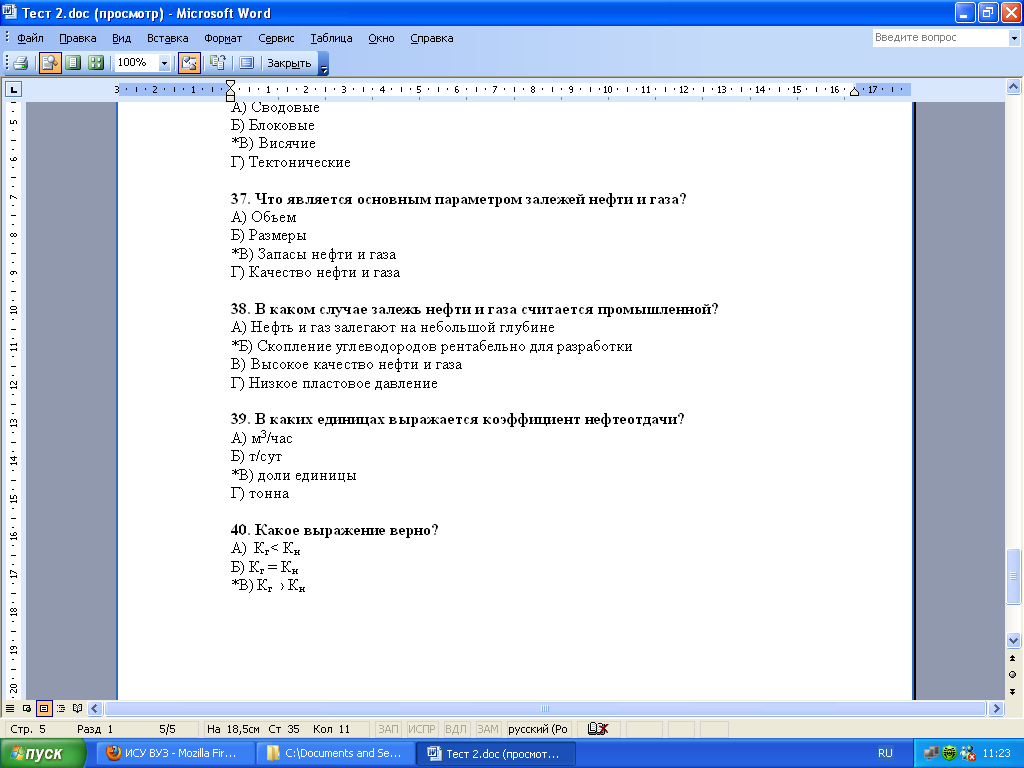Click the horizontal scrollbar thumb
1024x768 pixels.
[x=545, y=709]
